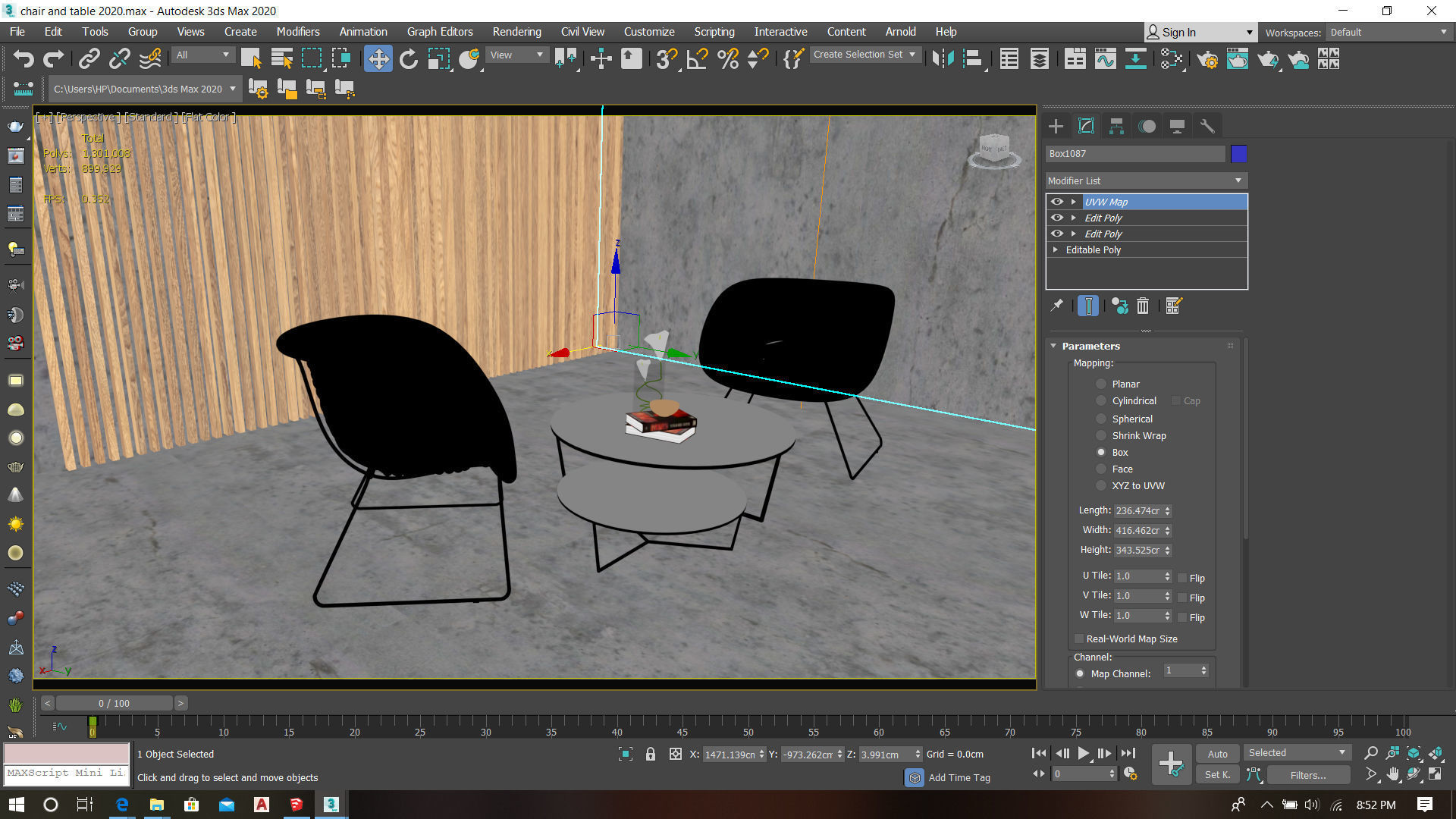Image resolution: width=1456 pixels, height=819 pixels.
Task: Open Render Setup teapot icon
Action: [x=1206, y=58]
